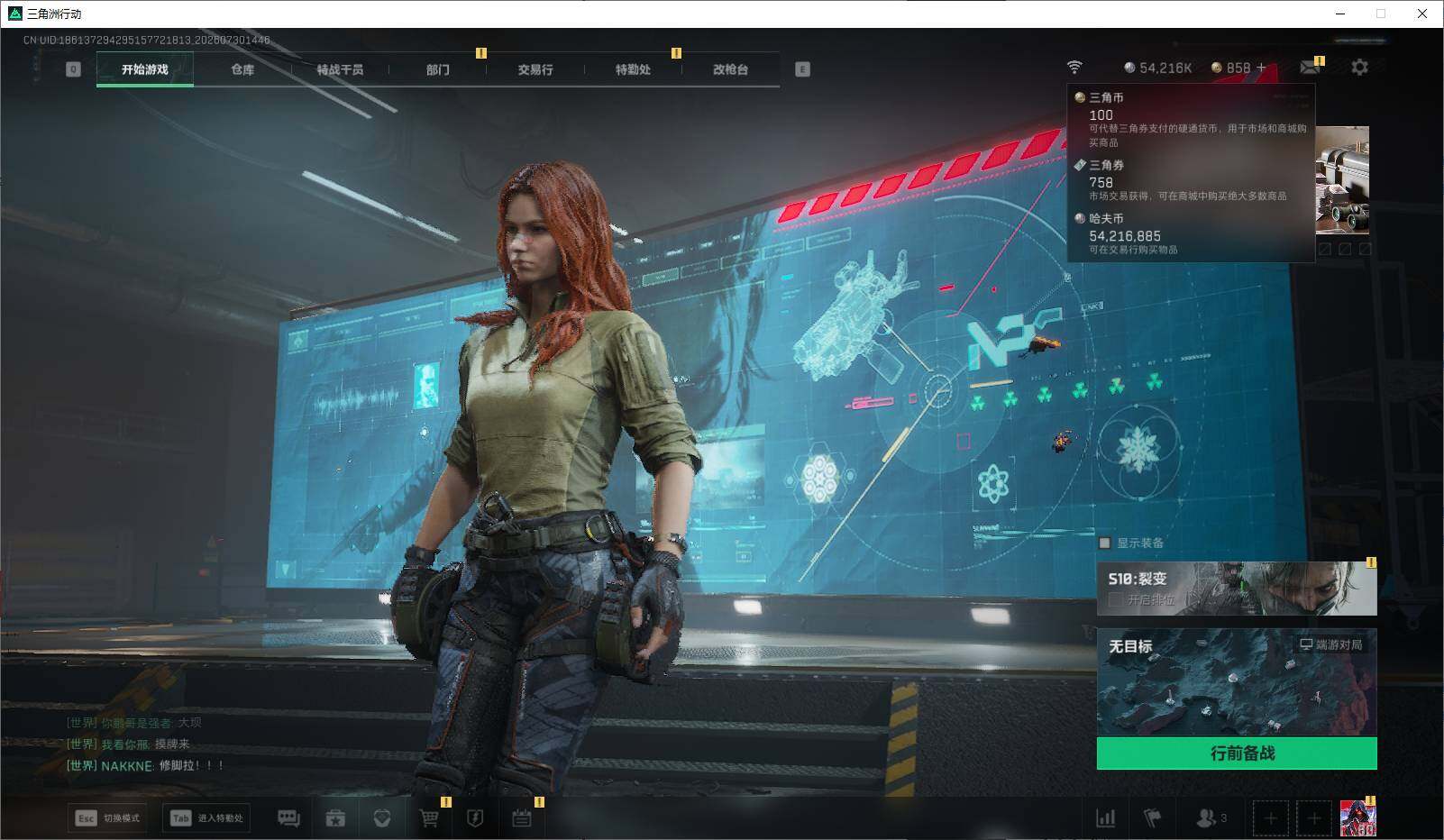
Task: Switch to the 特勤处 tab
Action: tap(633, 69)
